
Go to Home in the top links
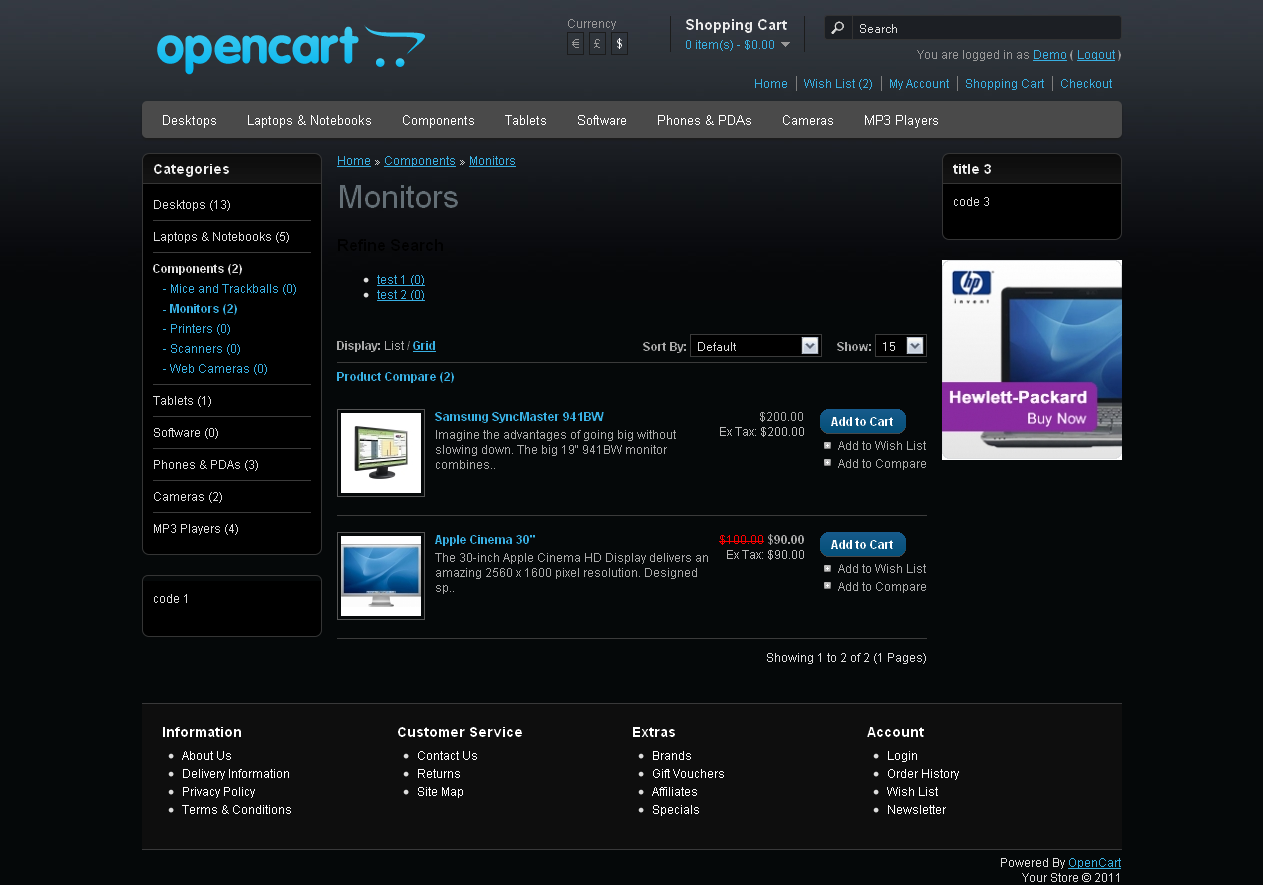771,84
